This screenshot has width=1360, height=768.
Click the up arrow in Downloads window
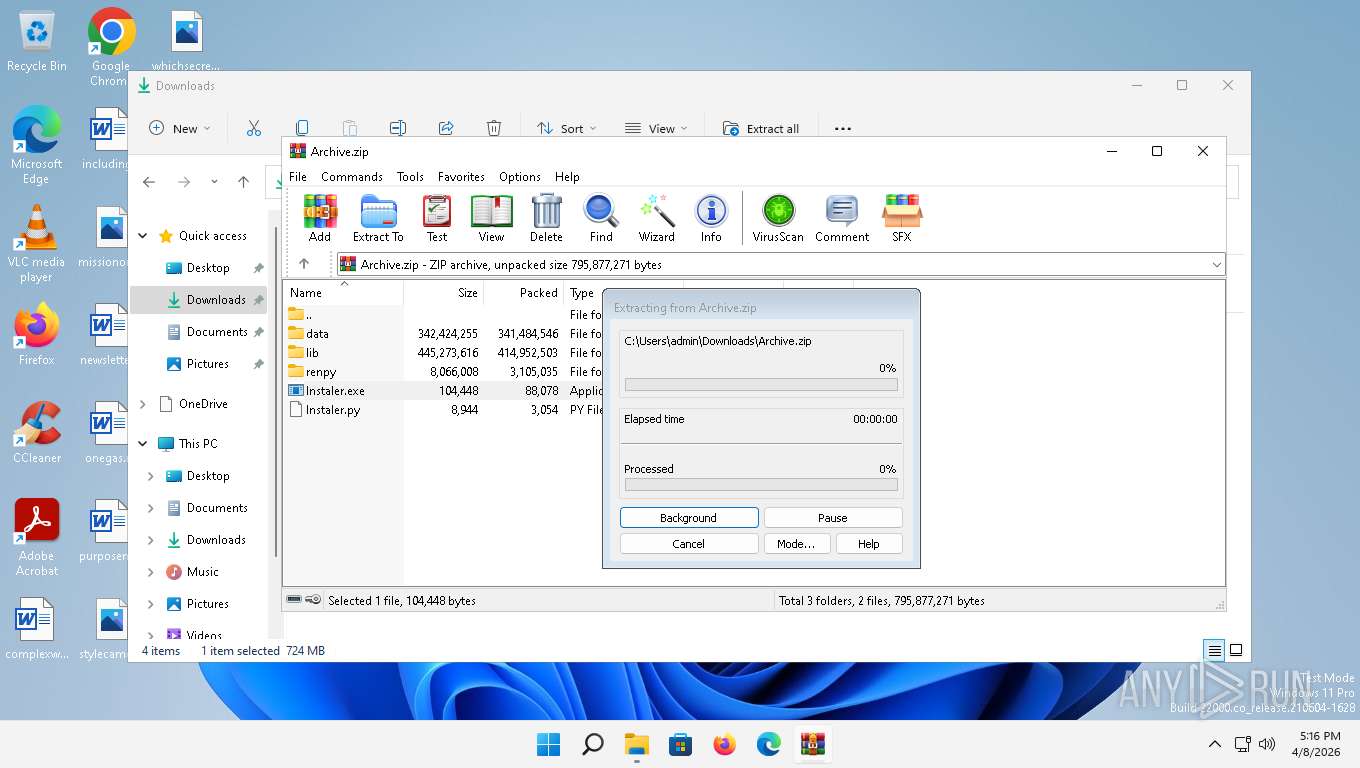point(243,182)
